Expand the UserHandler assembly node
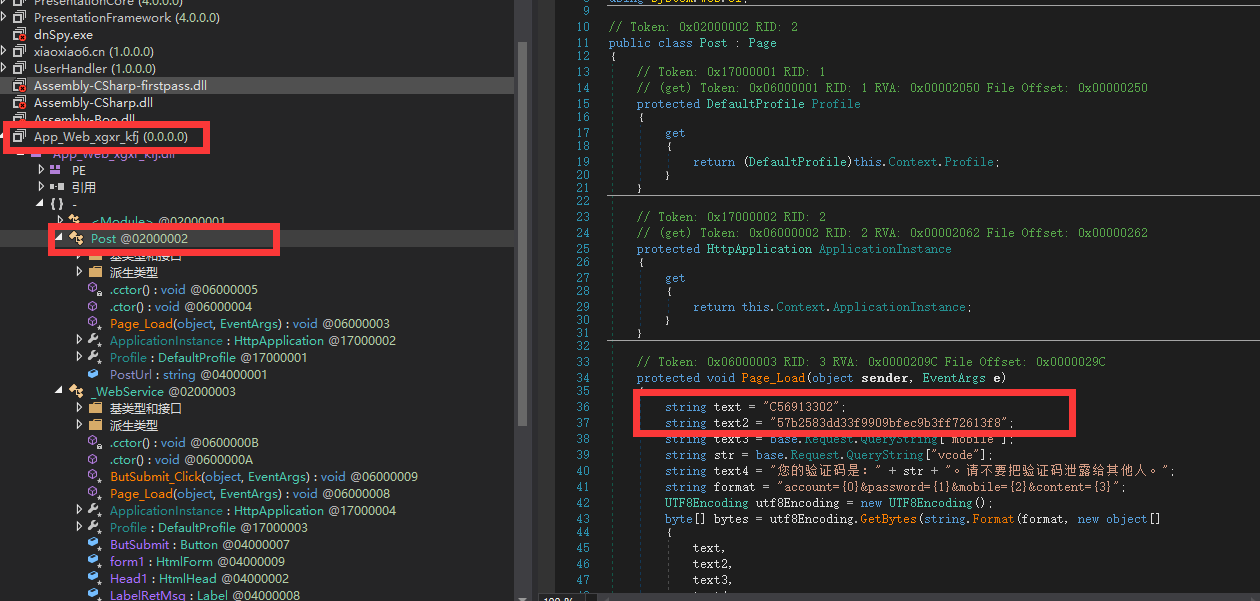 pos(5,68)
